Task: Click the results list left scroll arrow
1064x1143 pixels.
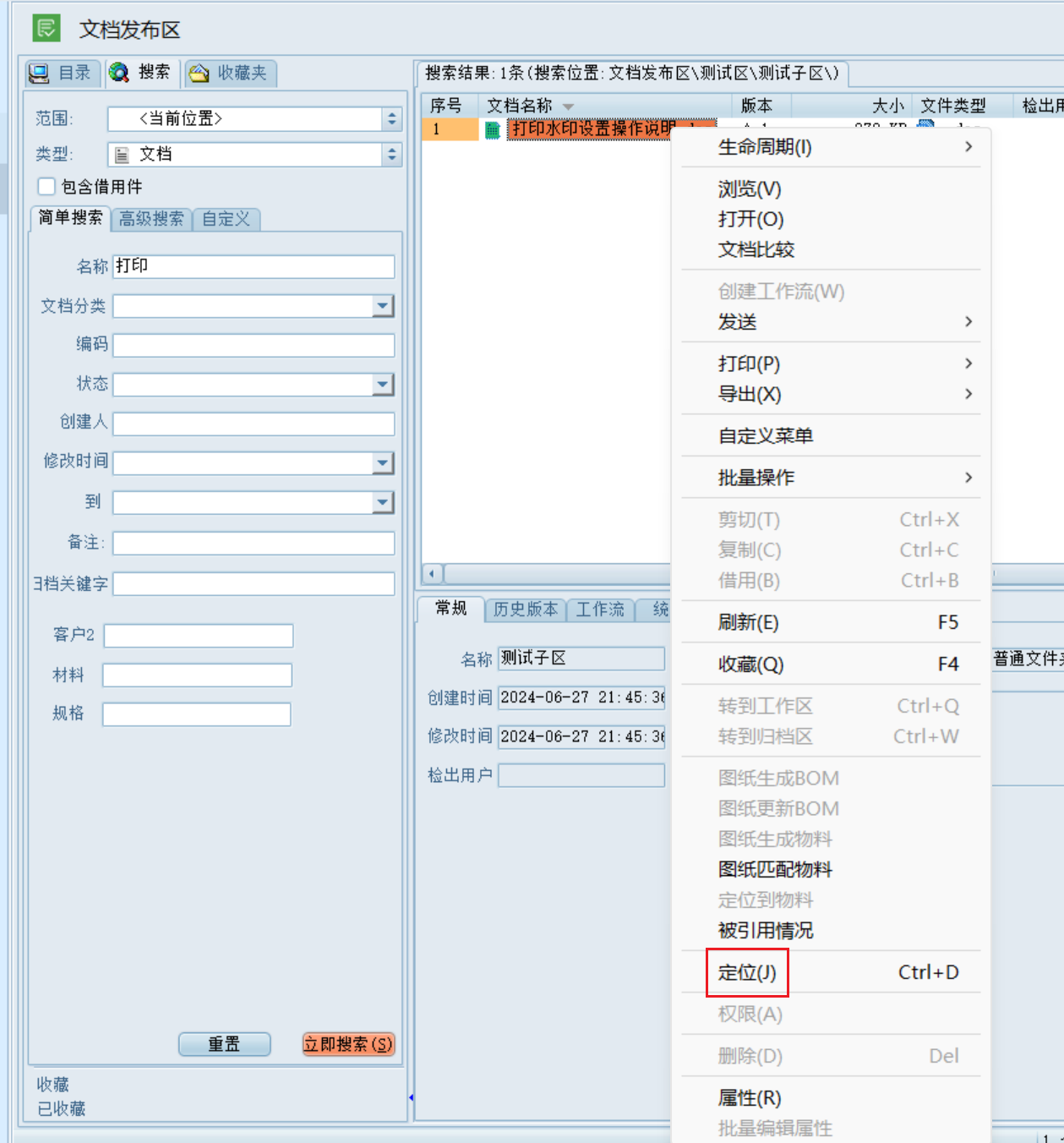Action: (x=432, y=574)
